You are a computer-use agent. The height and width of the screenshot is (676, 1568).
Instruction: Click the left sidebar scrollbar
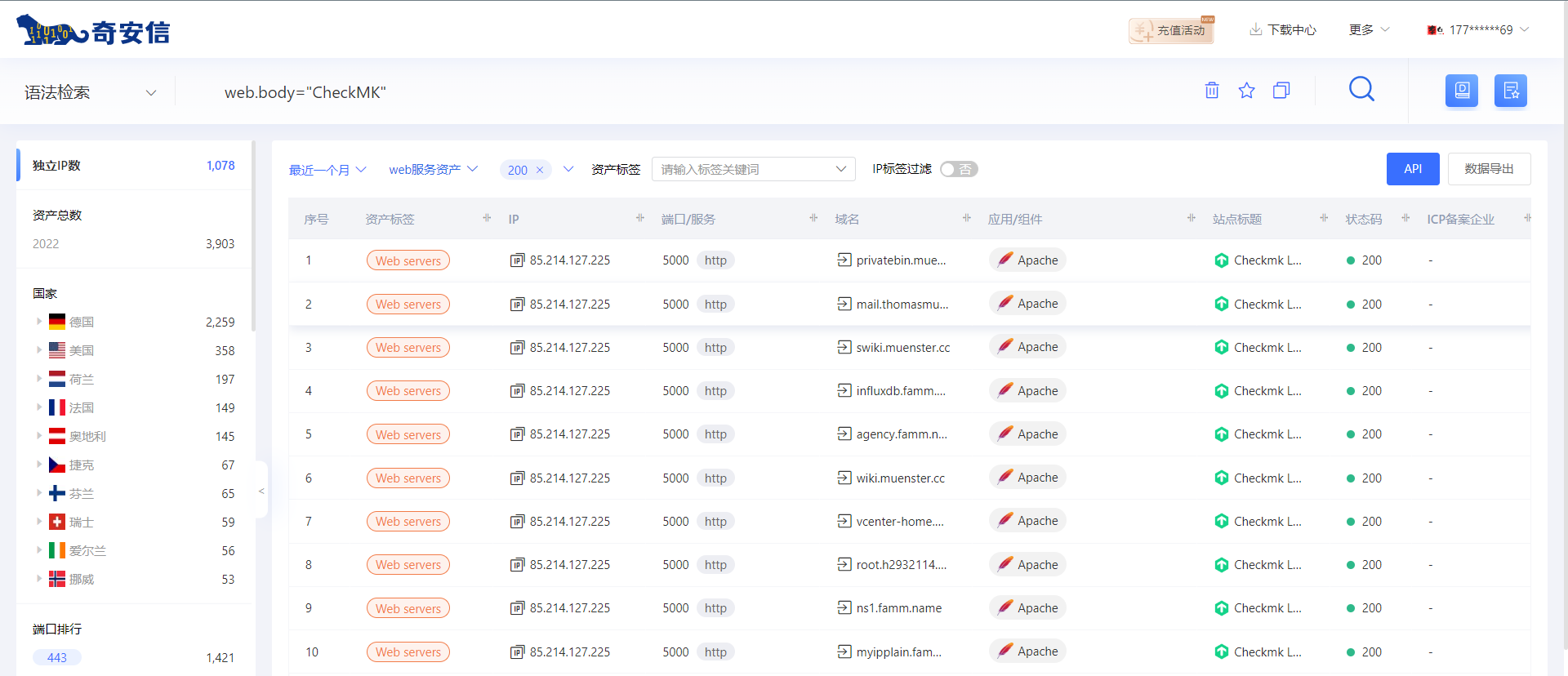(253, 237)
